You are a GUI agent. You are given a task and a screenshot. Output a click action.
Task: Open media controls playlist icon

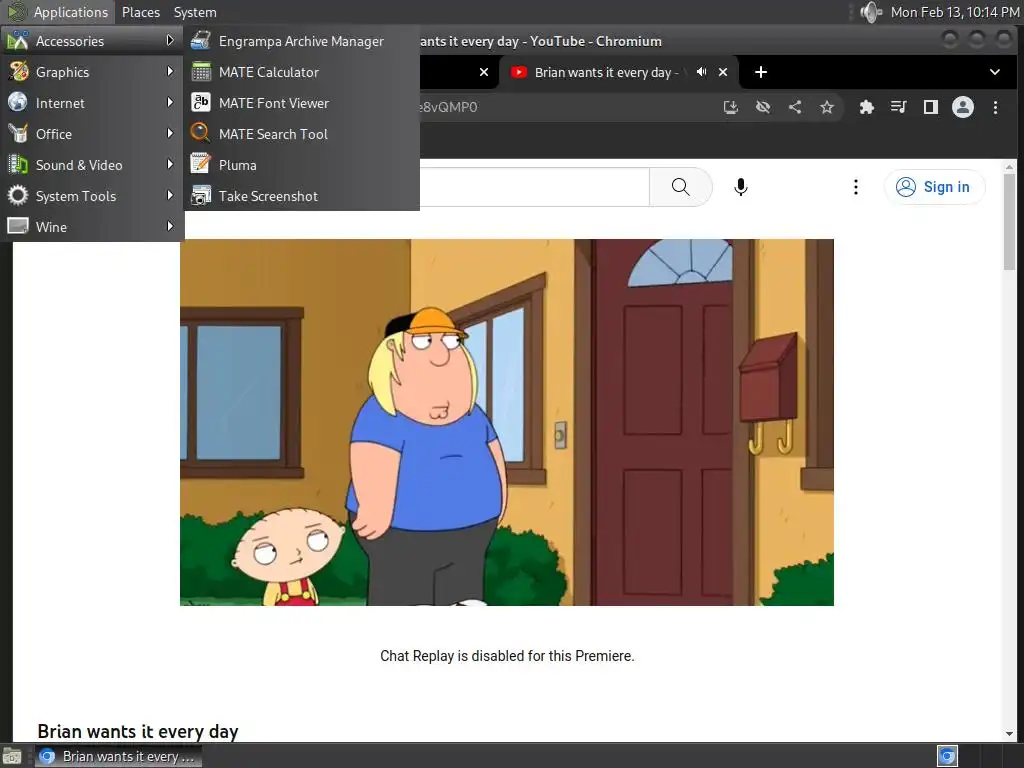[899, 107]
